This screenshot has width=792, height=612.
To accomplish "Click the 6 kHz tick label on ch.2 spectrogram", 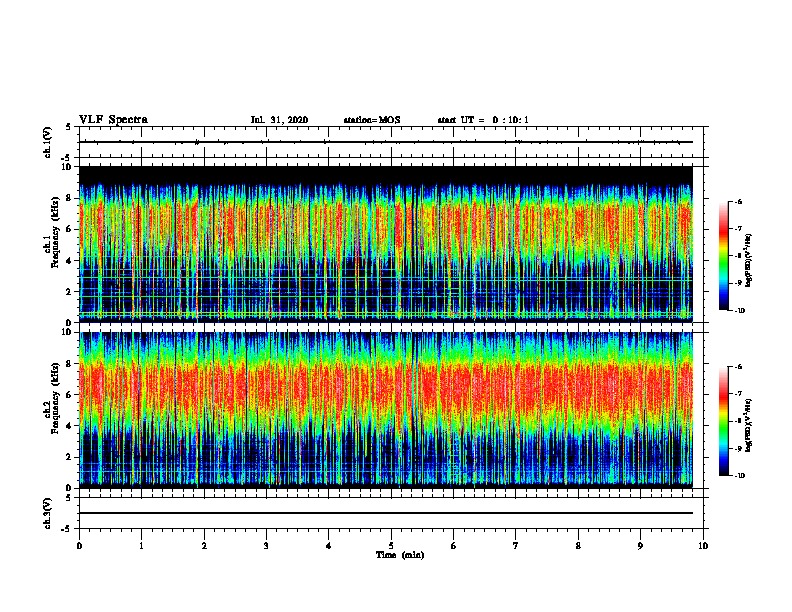I will click(x=69, y=395).
